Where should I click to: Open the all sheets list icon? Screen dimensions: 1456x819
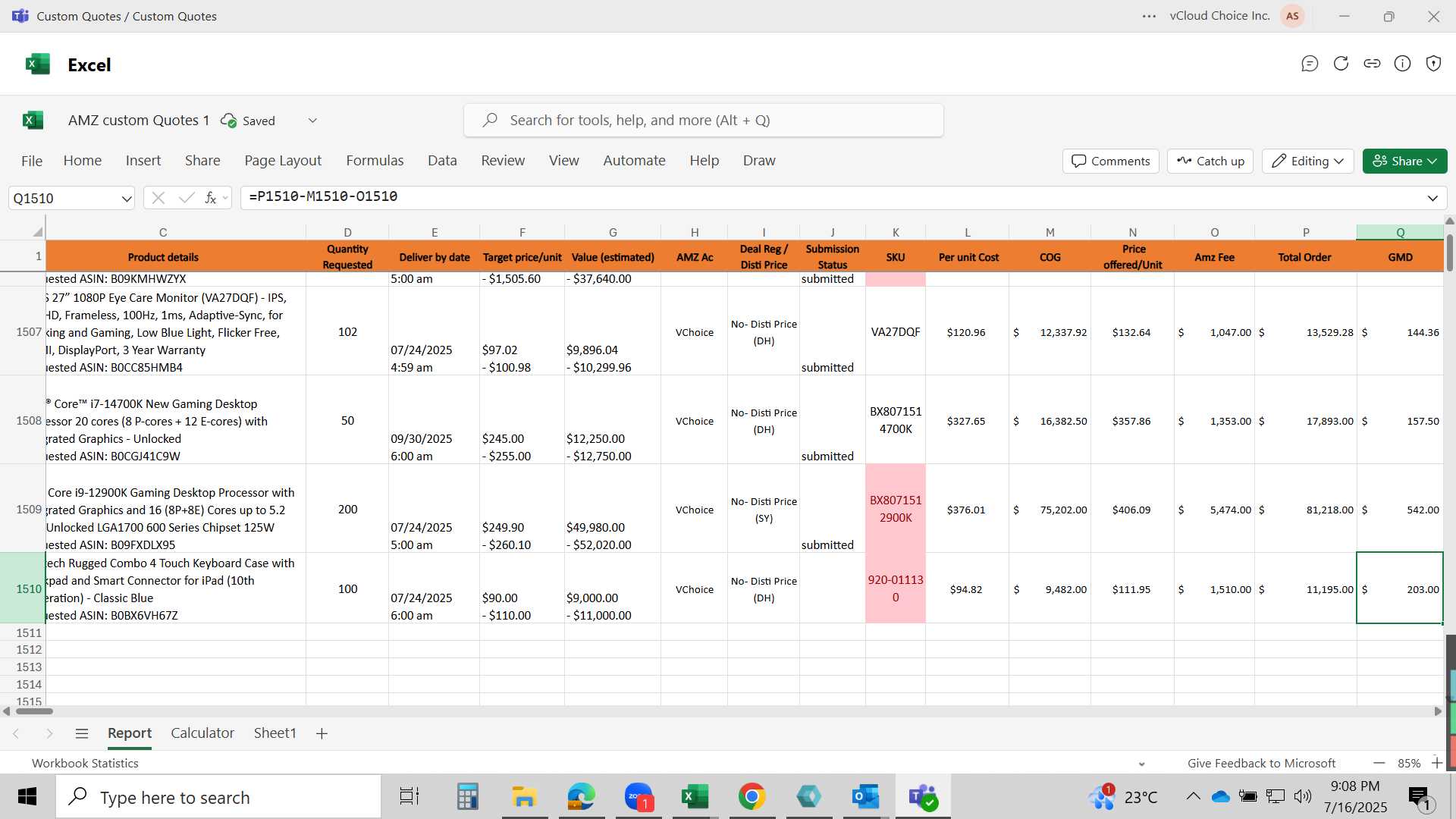coord(82,733)
